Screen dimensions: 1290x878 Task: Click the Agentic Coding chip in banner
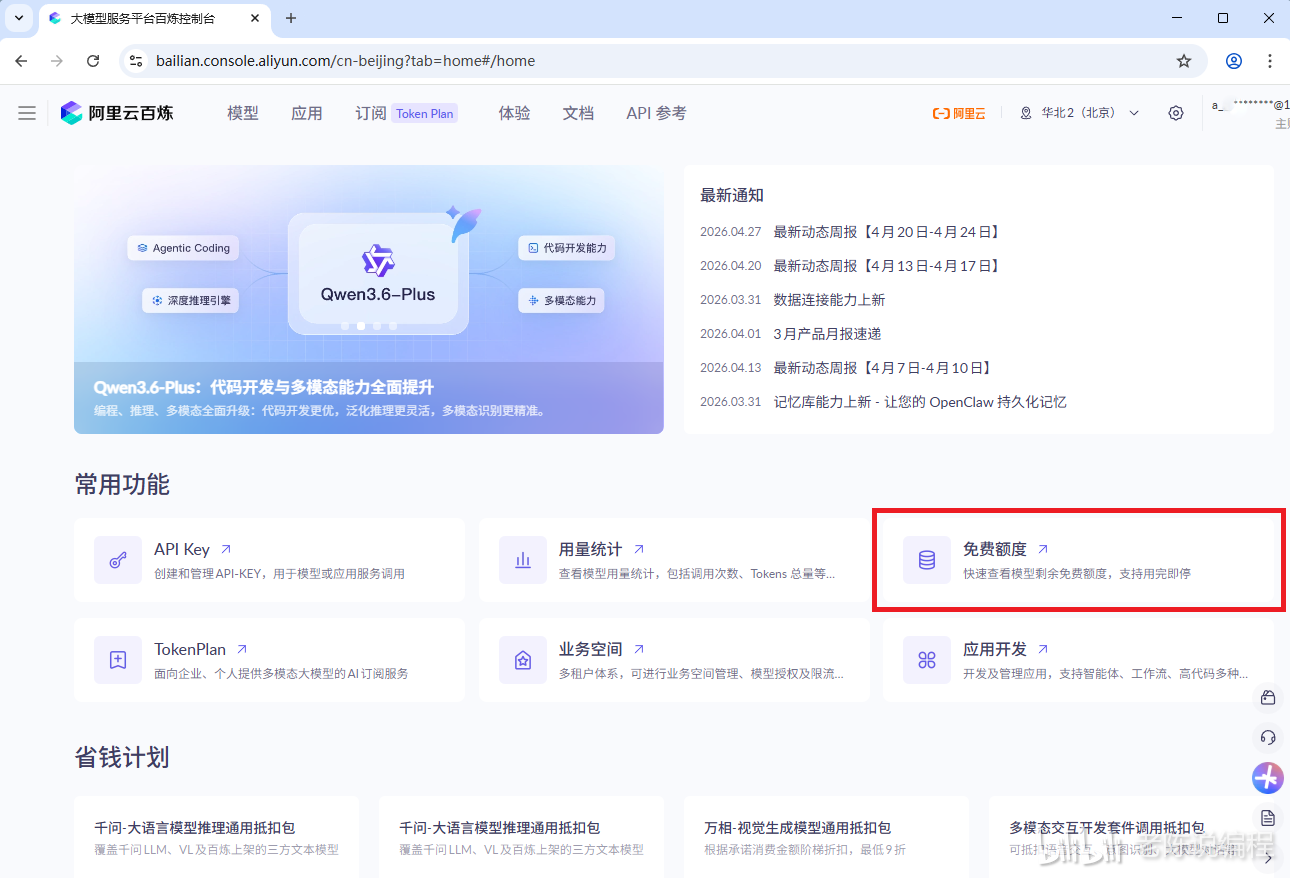coord(183,248)
